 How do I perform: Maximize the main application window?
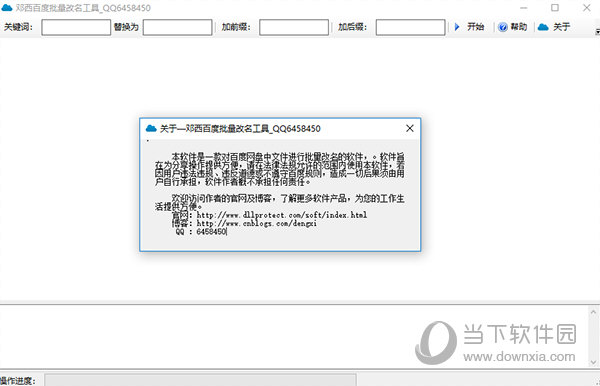554,8
